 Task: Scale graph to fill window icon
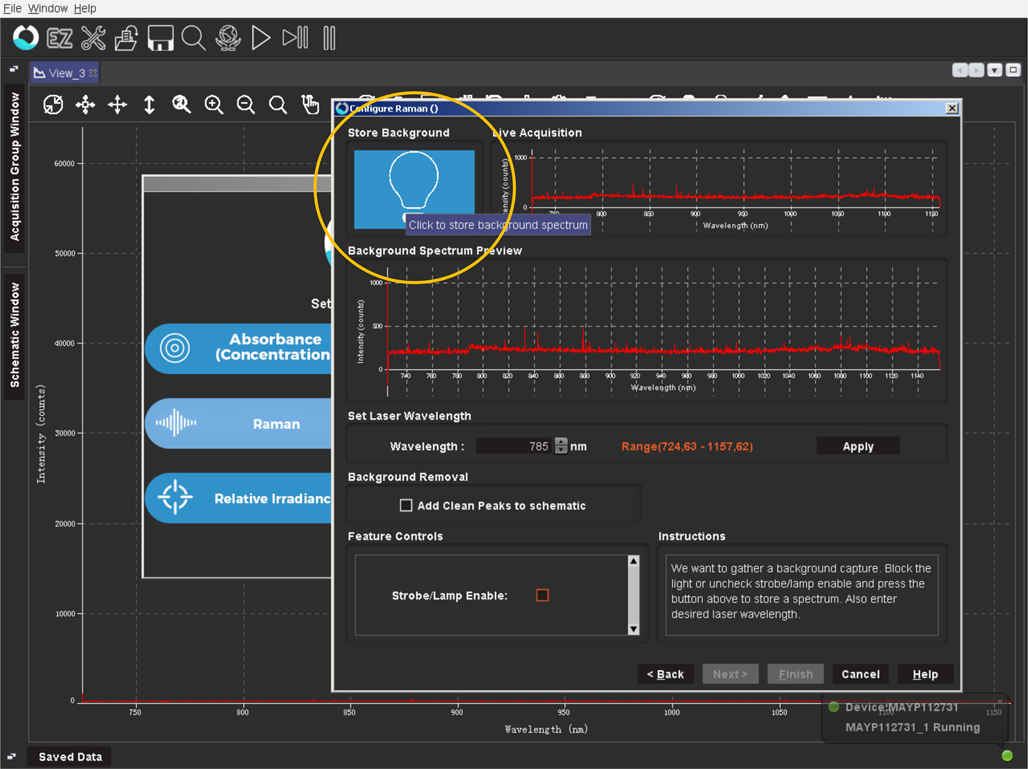click(53, 104)
